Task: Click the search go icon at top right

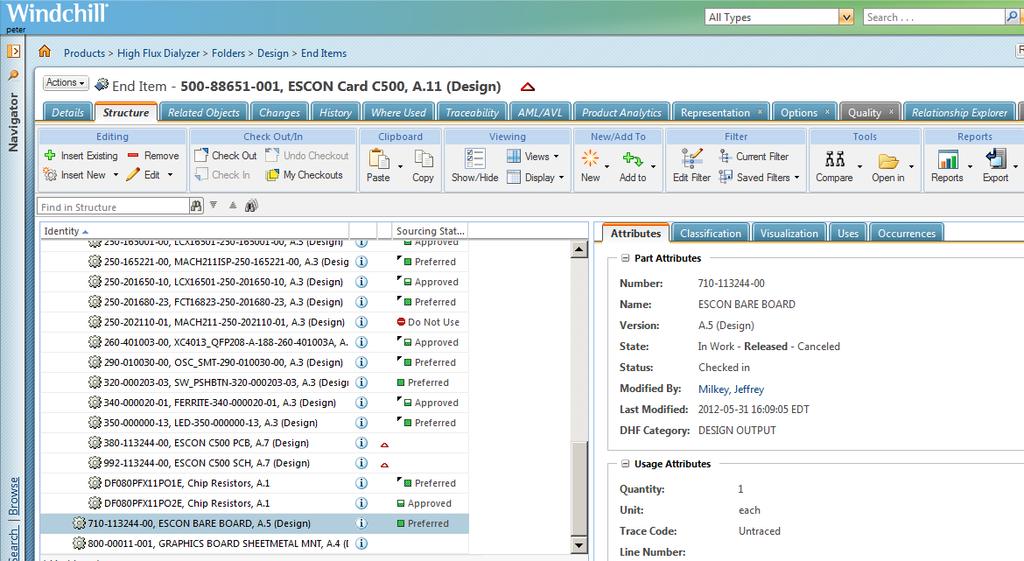Action: point(1012,17)
